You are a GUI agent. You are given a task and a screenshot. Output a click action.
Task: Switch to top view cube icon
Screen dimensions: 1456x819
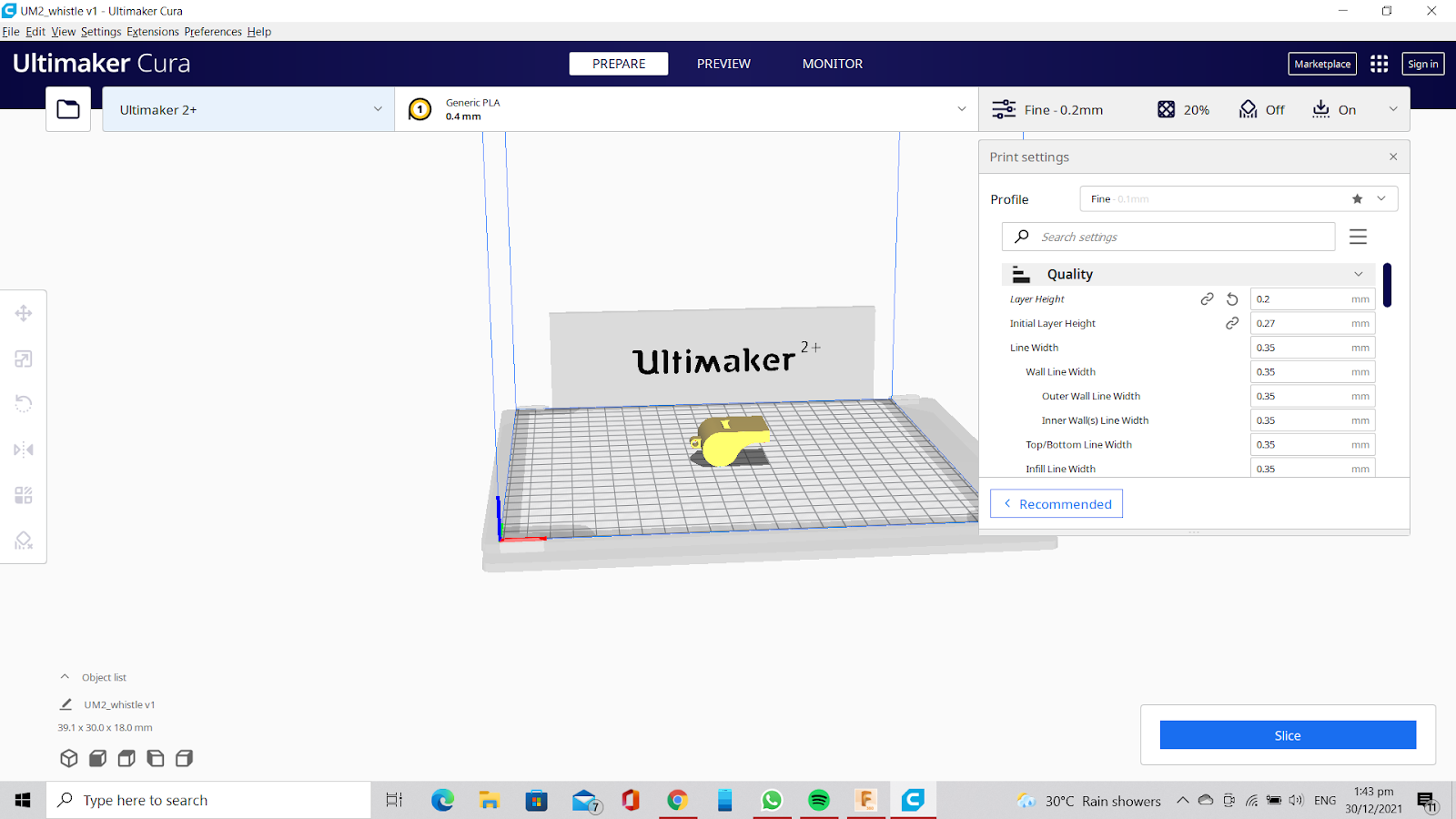pyautogui.click(x=127, y=758)
